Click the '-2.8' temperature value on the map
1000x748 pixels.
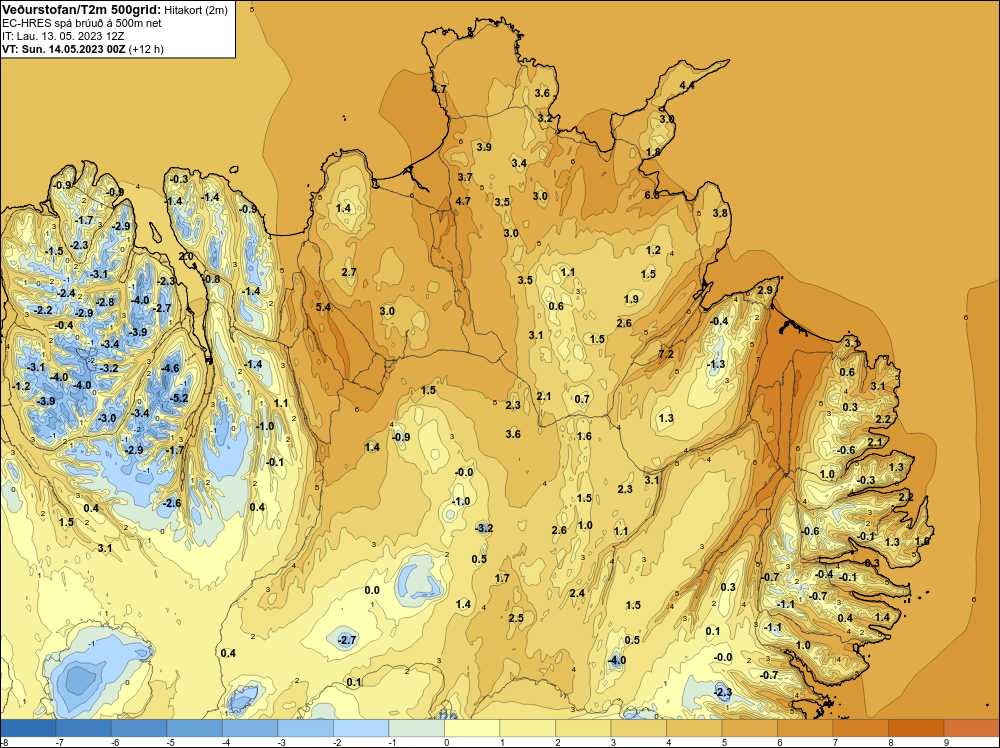(x=105, y=302)
